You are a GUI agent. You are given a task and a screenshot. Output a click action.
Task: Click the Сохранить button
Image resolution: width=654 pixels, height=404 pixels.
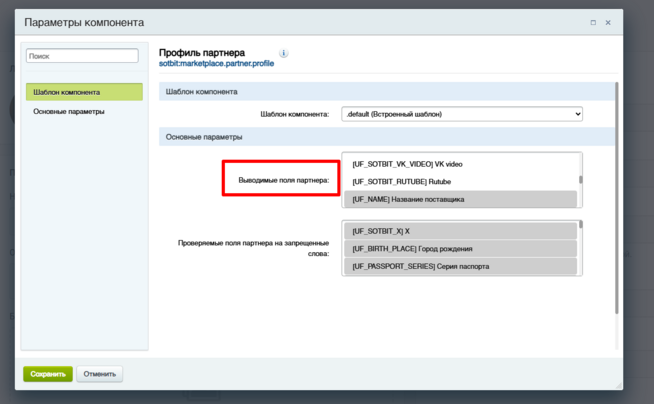[48, 374]
